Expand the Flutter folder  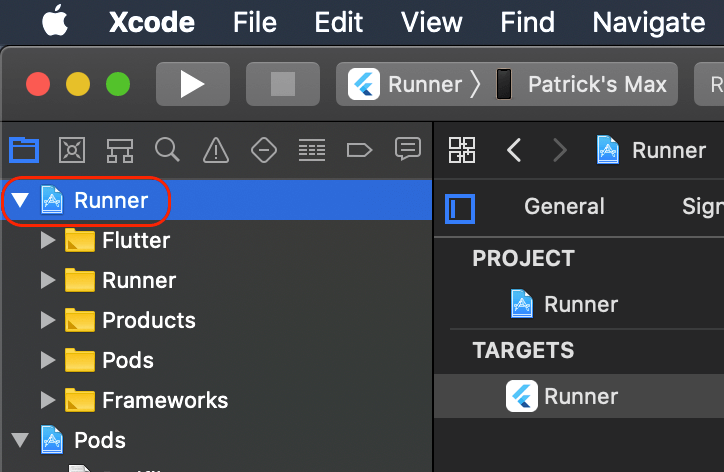47,241
